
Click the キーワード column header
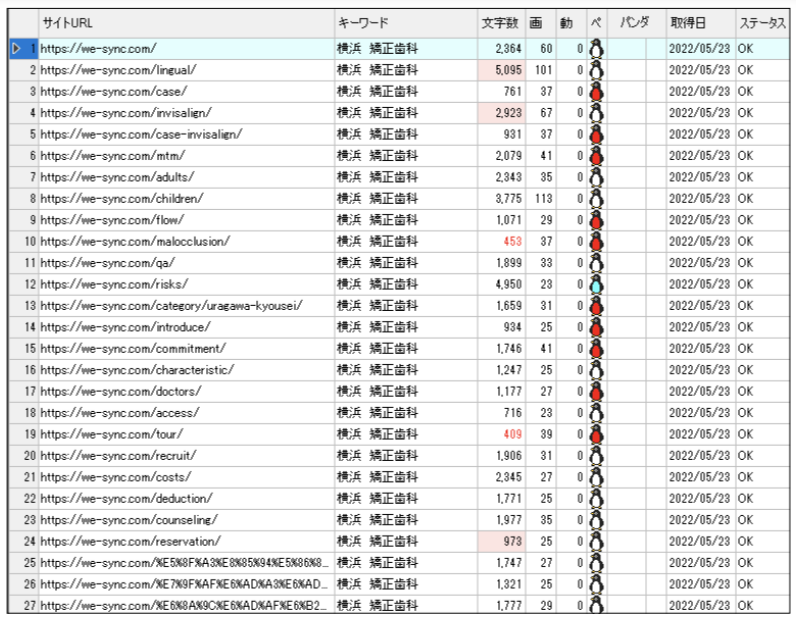pos(405,23)
